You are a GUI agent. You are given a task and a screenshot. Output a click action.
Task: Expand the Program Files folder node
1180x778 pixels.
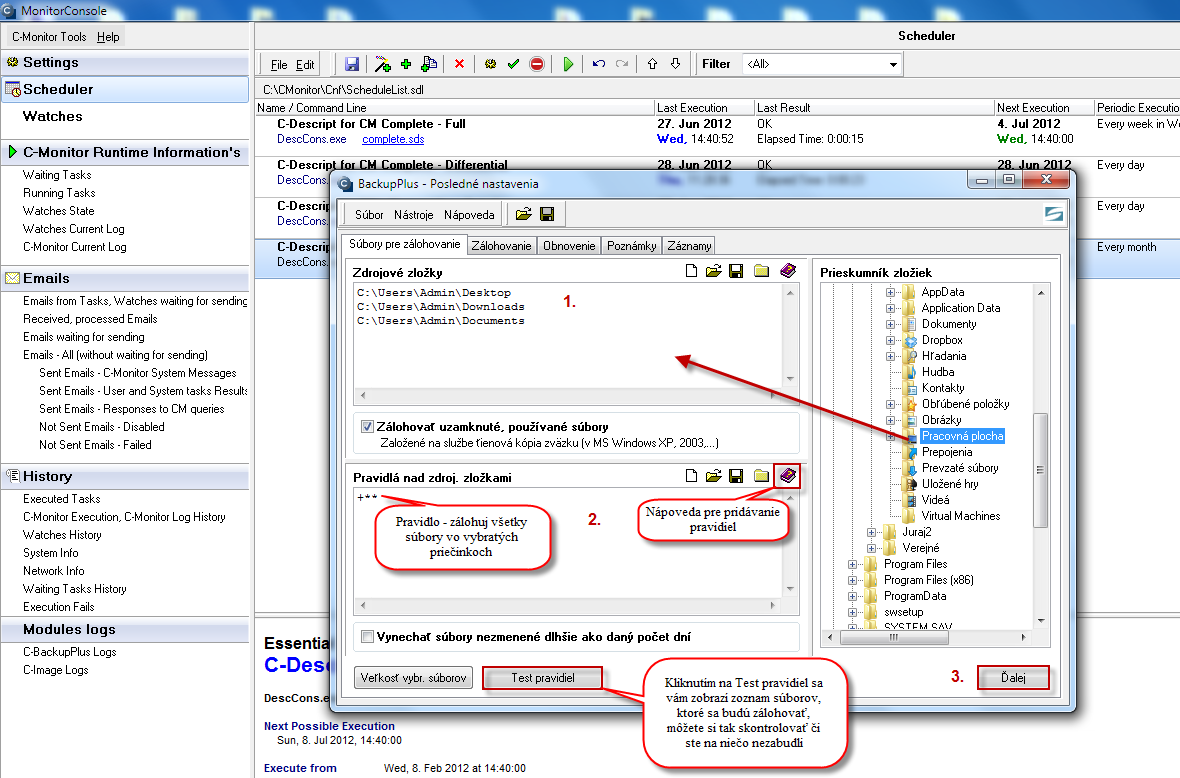(853, 564)
